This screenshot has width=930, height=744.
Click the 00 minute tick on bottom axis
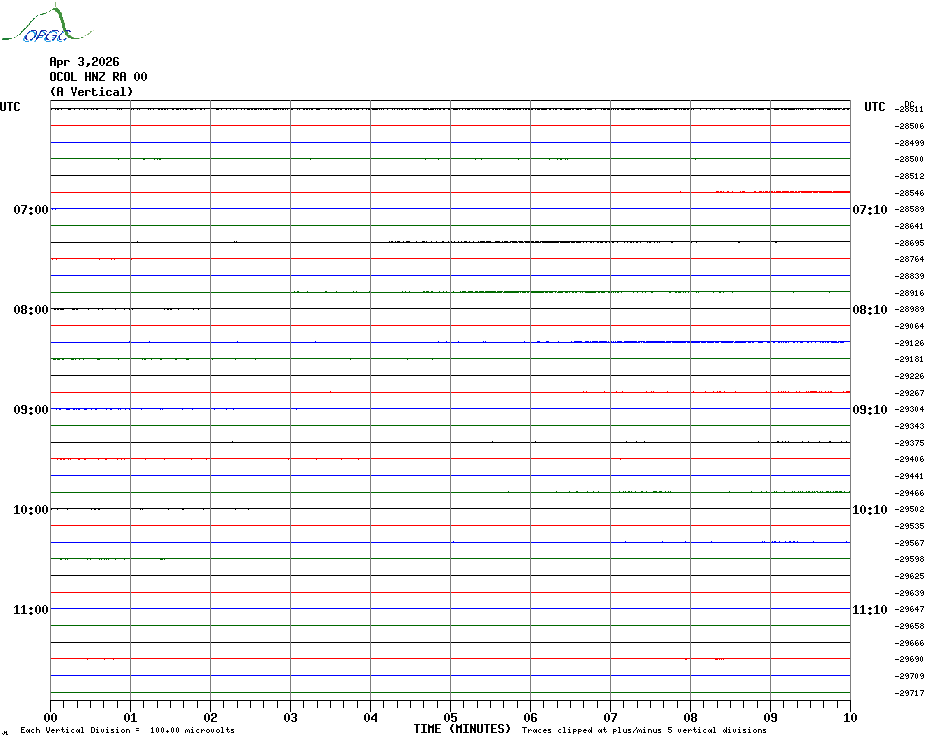tap(51, 717)
